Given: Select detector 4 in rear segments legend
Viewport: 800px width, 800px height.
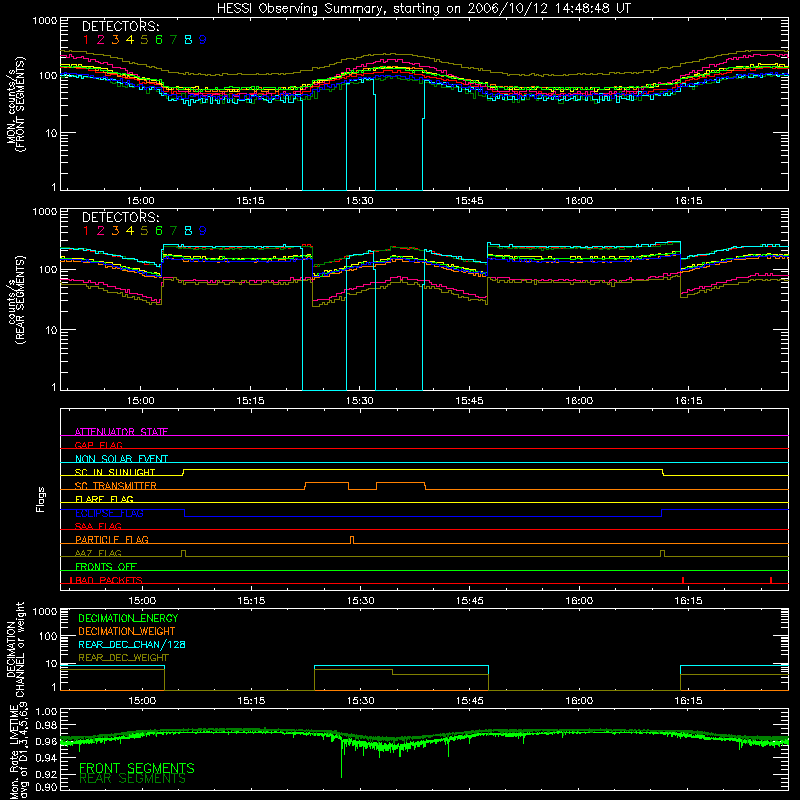Looking at the screenshot, I should point(130,231).
